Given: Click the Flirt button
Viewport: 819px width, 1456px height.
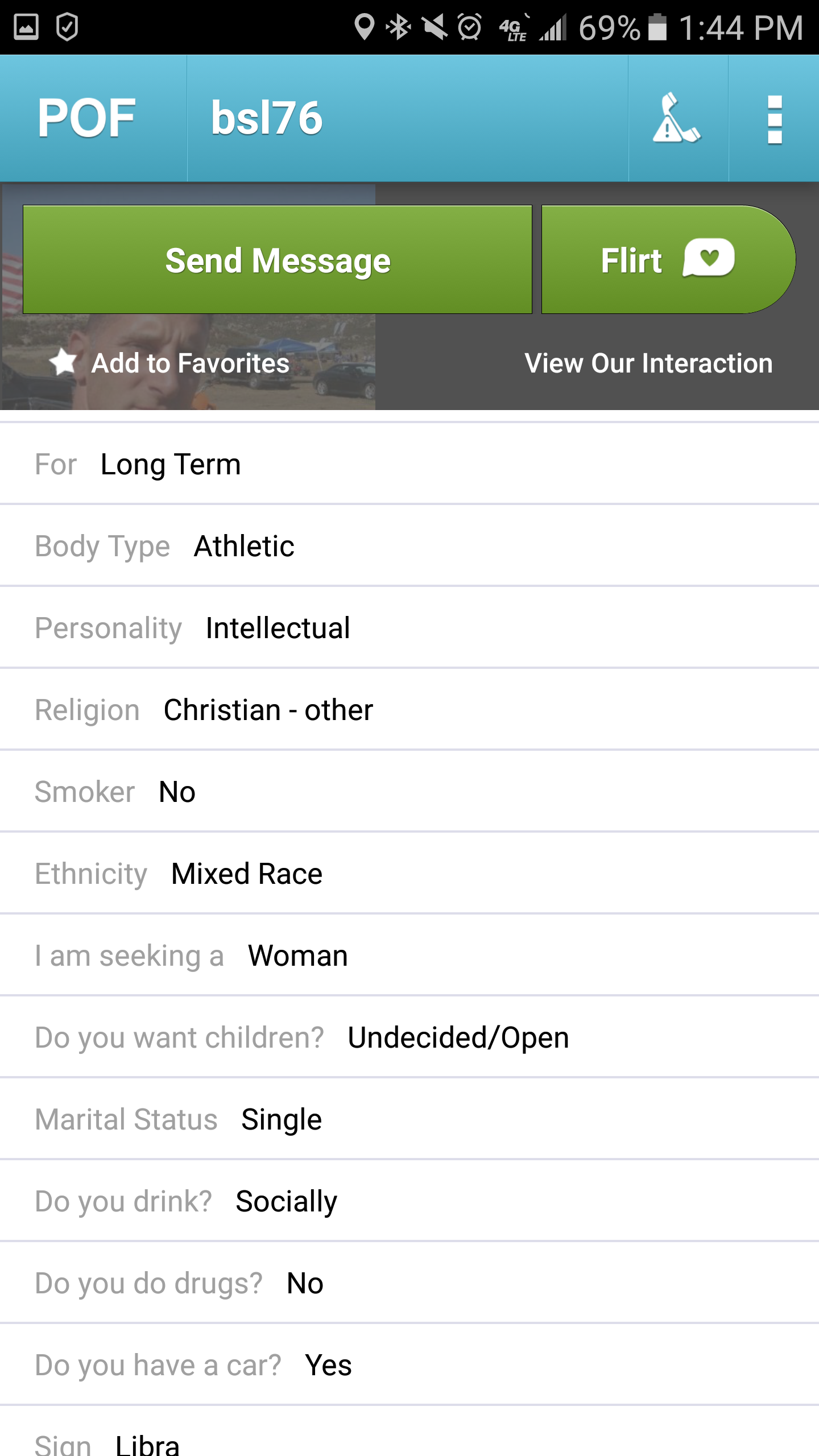Looking at the screenshot, I should 668,259.
